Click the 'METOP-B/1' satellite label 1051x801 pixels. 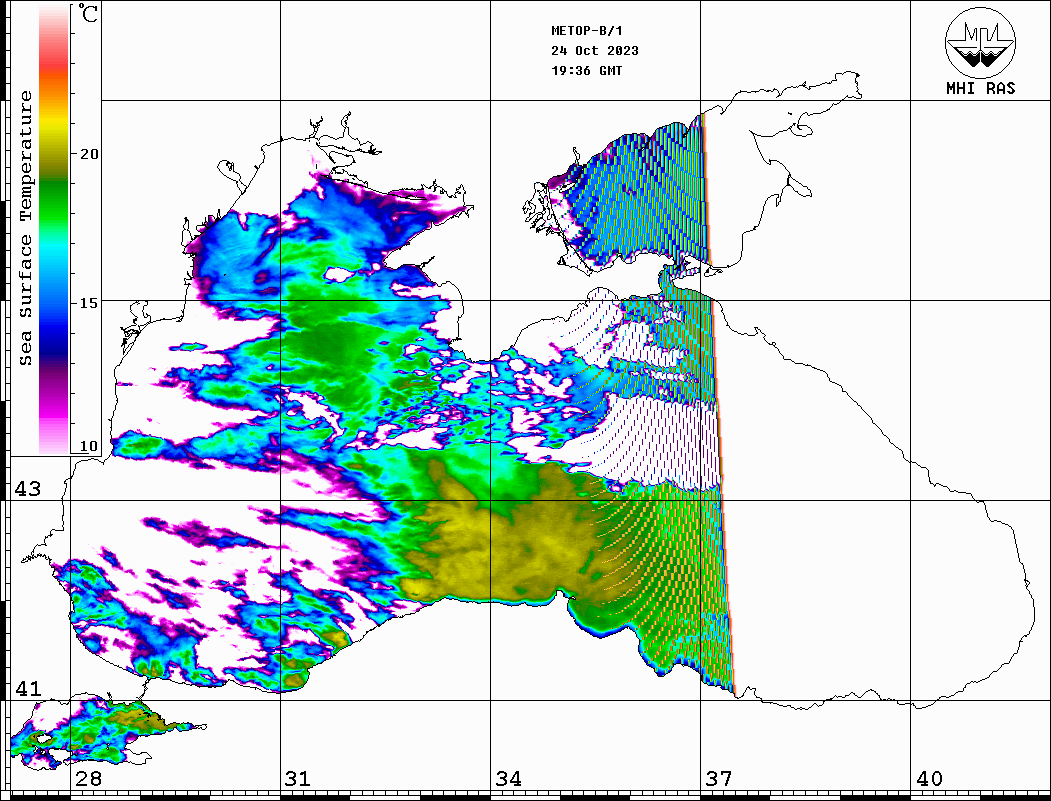click(587, 31)
